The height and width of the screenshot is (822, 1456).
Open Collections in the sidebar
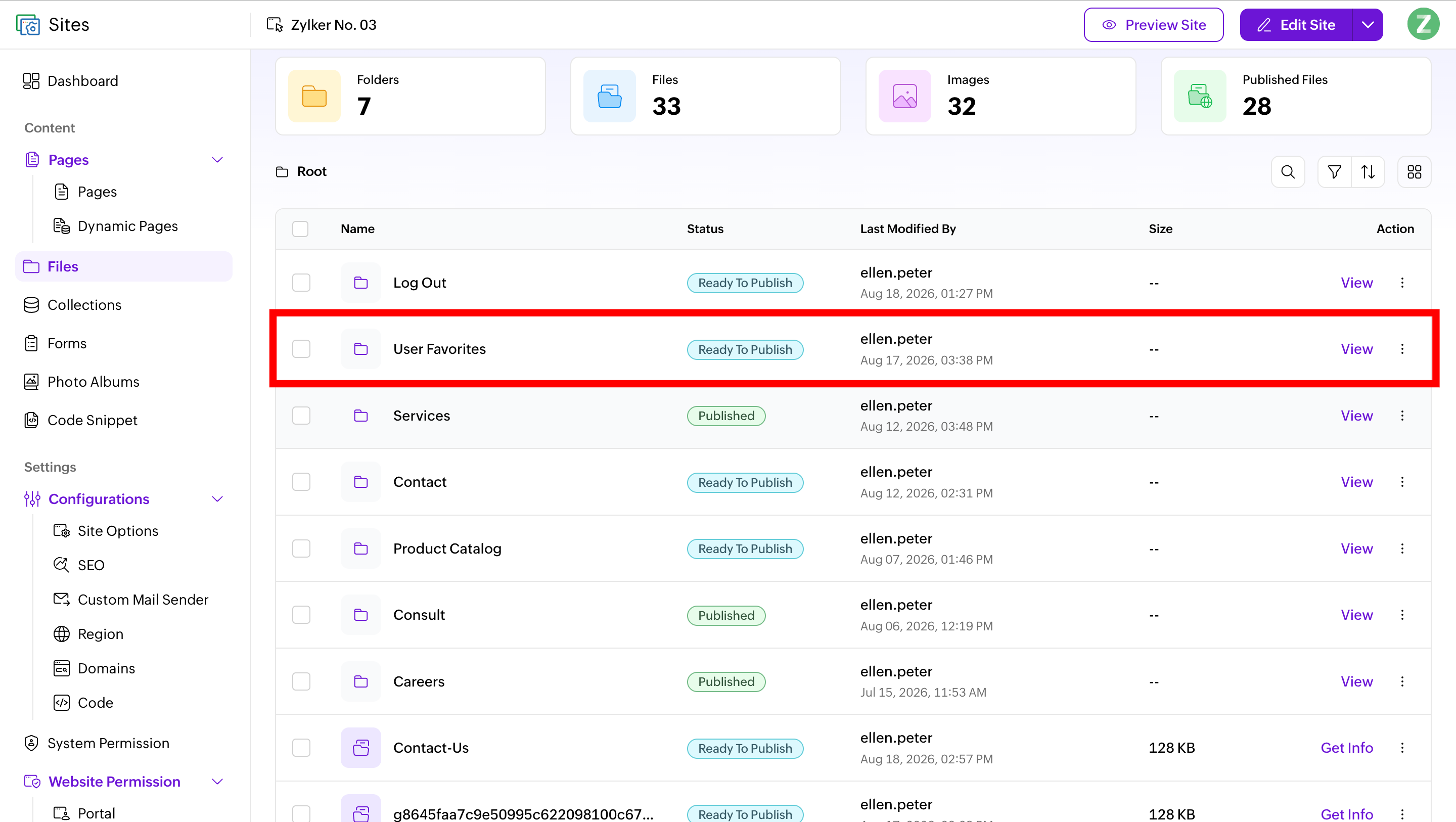(x=84, y=305)
